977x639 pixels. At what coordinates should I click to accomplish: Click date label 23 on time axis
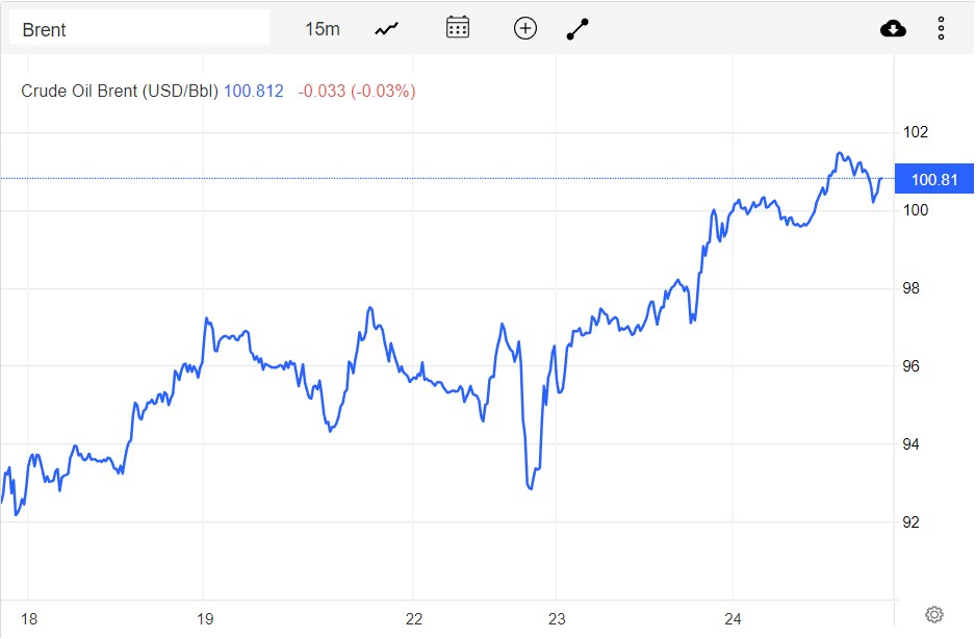557,619
